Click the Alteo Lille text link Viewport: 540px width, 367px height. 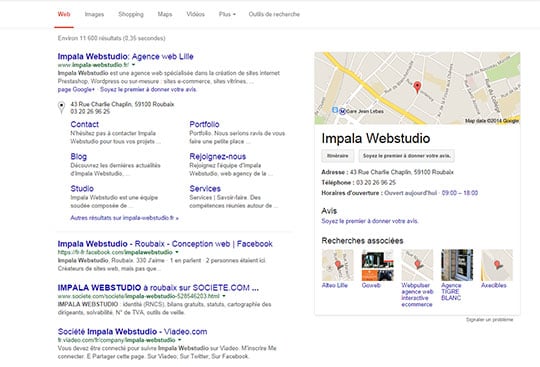click(x=334, y=285)
